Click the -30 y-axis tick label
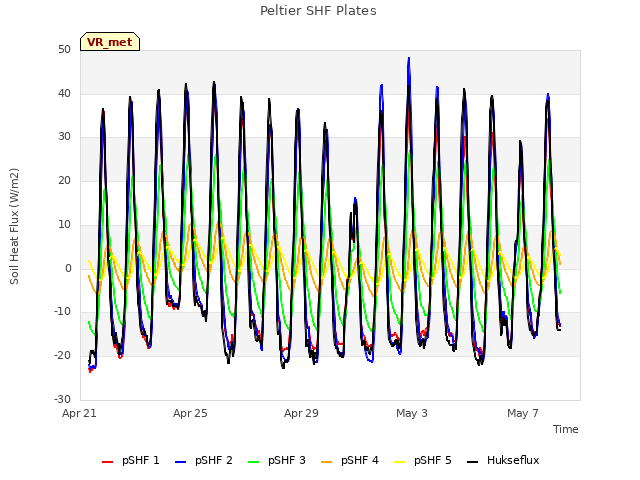The width and height of the screenshot is (640, 480). (62, 399)
